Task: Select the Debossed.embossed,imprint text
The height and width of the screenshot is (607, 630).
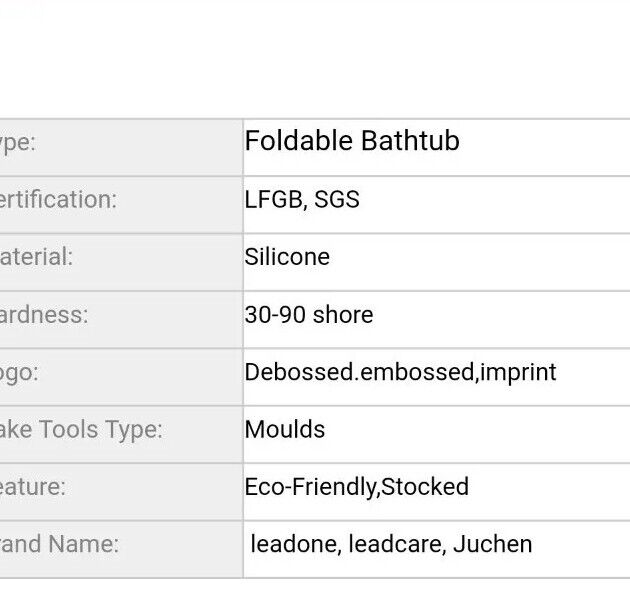Action: (x=401, y=372)
